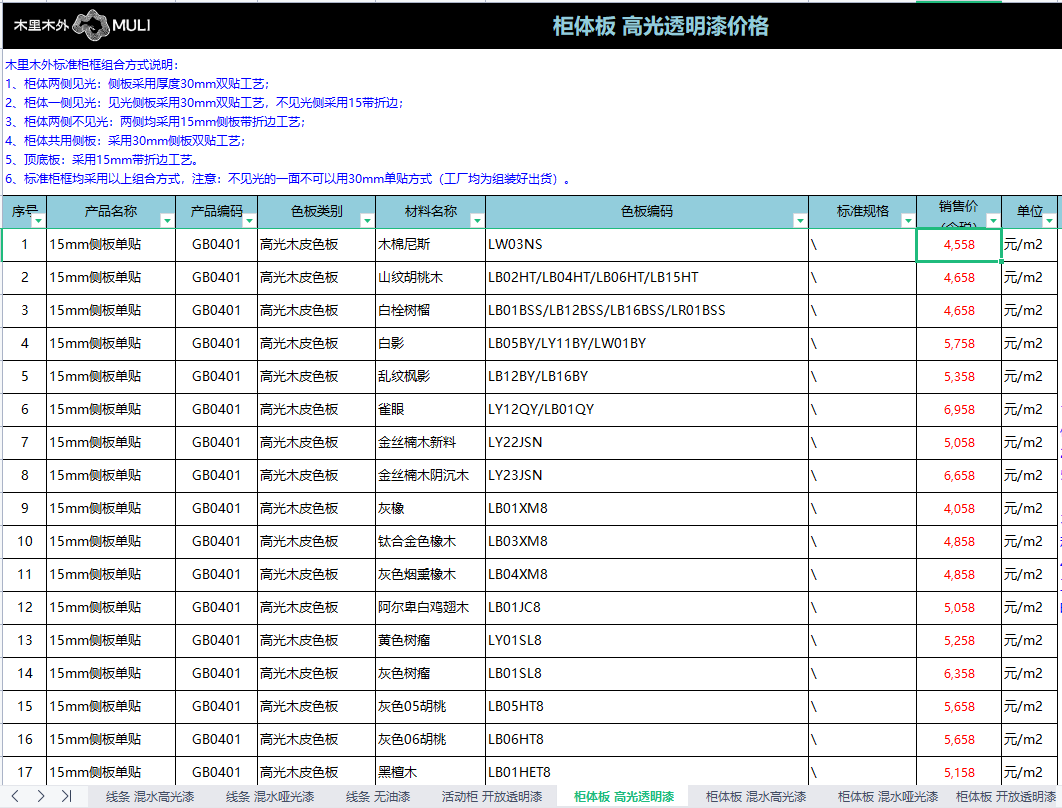Open the 材料名称 filter dropdown

477,220
